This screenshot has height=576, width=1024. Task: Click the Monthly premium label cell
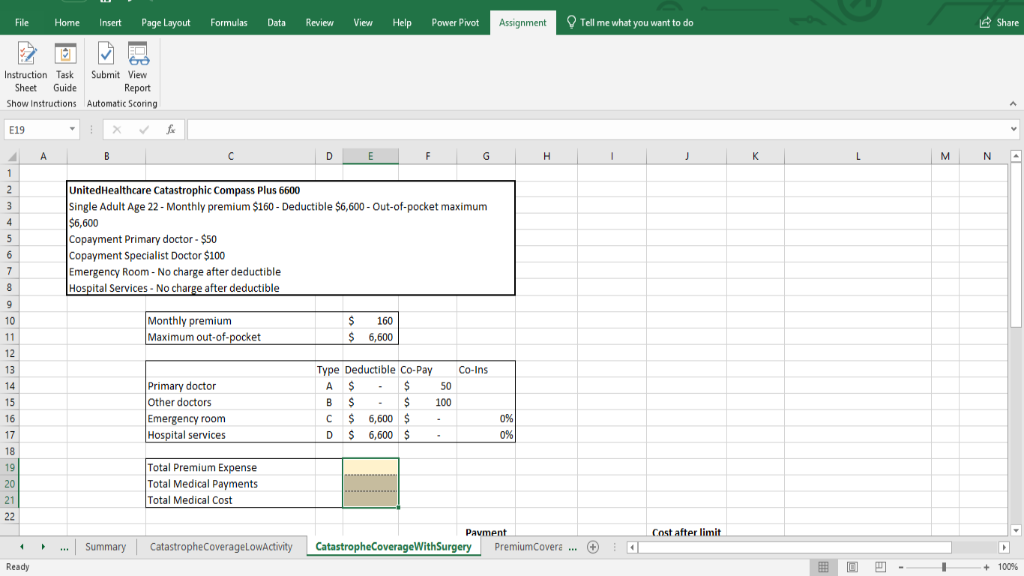click(x=231, y=321)
